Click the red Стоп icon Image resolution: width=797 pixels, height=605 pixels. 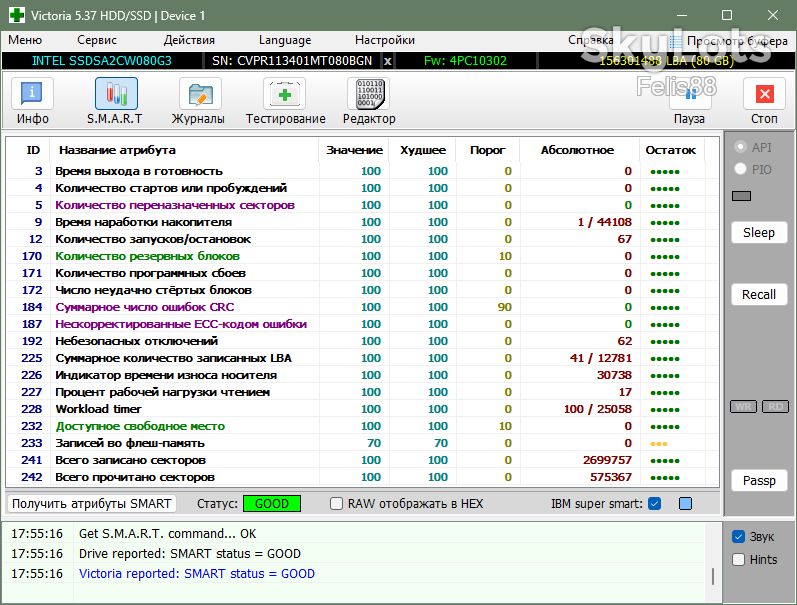pos(764,94)
